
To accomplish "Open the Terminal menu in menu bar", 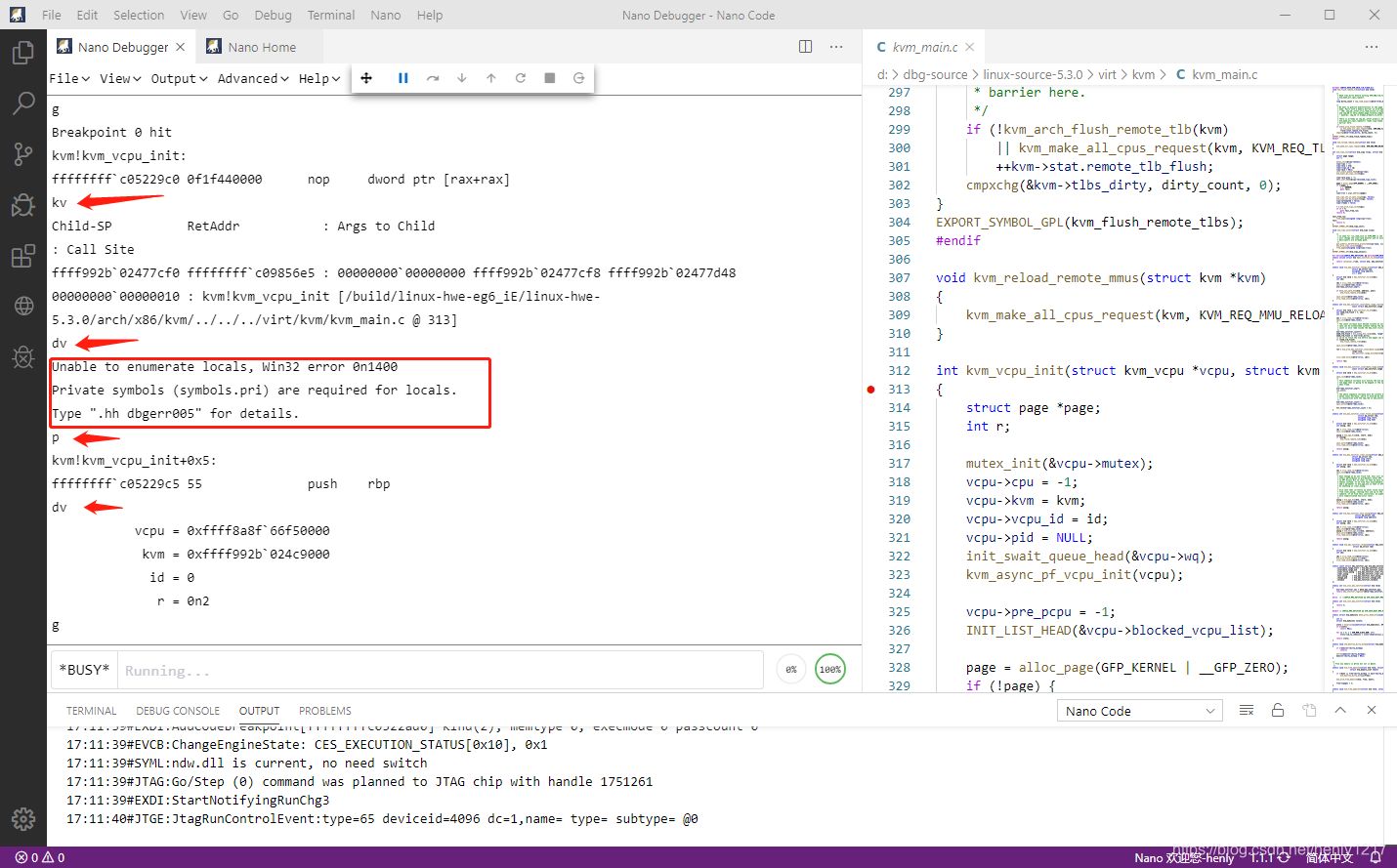I will click(331, 15).
